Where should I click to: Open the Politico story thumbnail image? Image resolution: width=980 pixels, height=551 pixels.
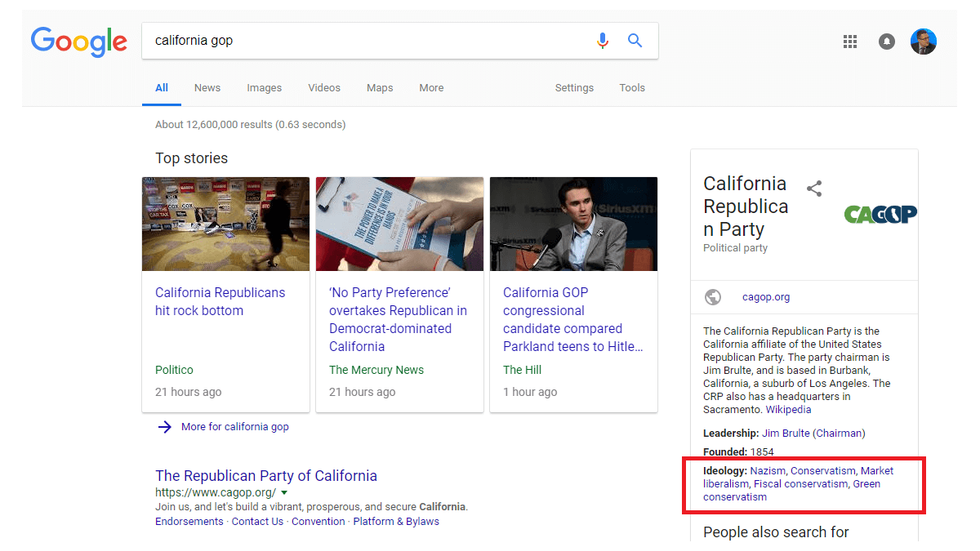[x=225, y=224]
